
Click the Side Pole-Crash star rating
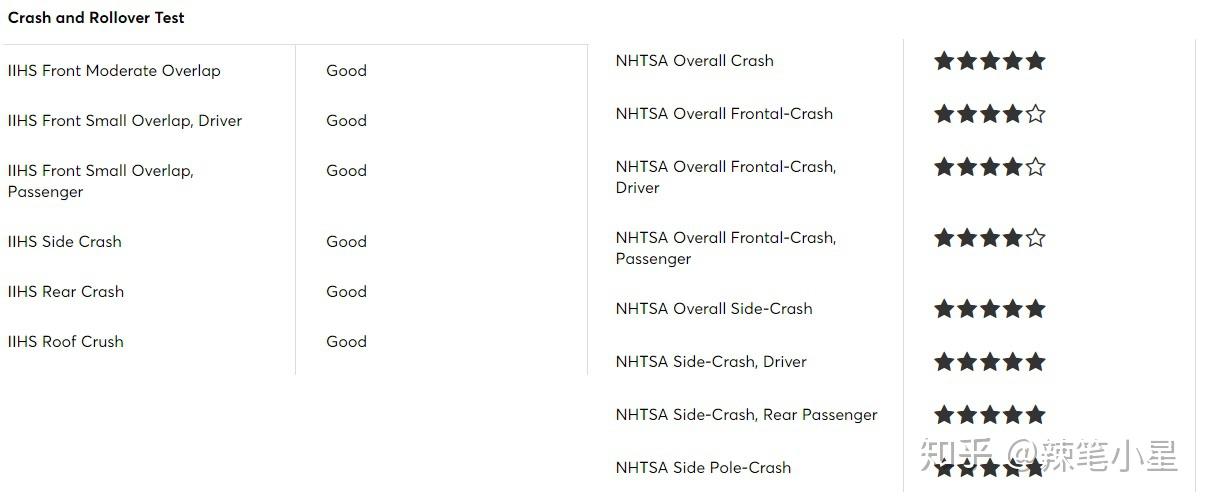pos(989,468)
